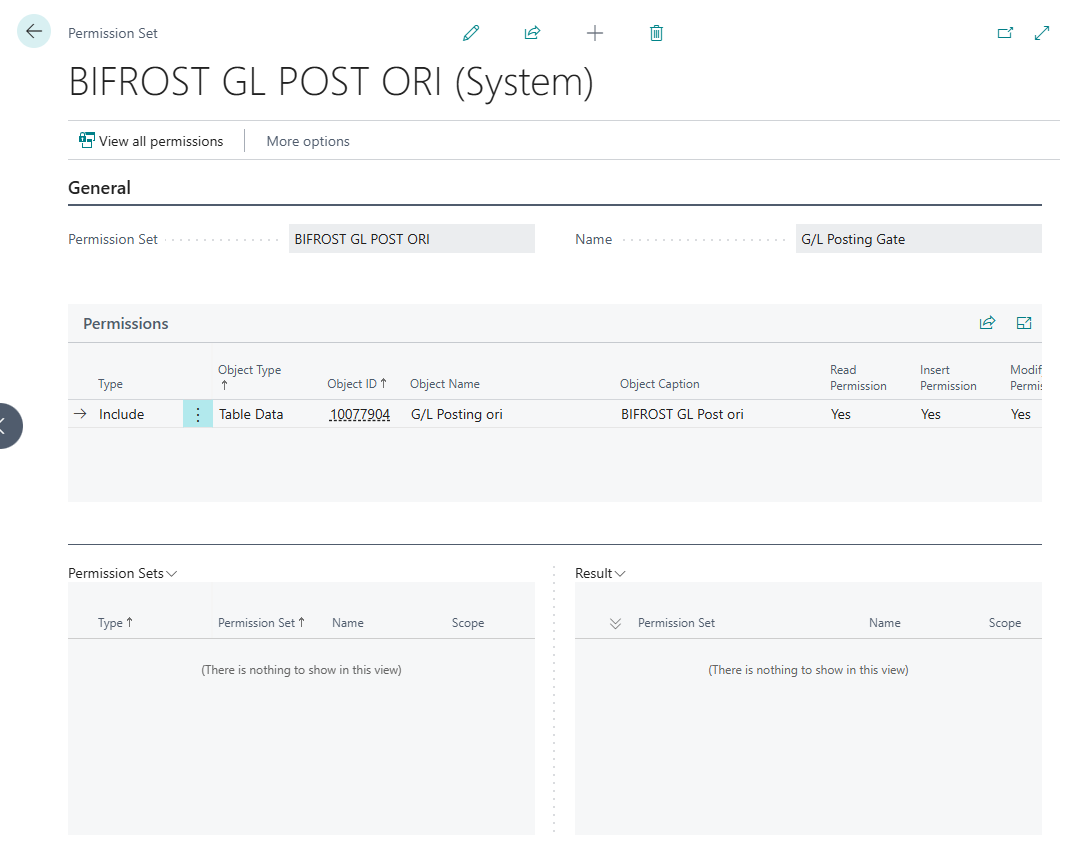Click the Permission Set field BIFROST GL POST ORI
The image size is (1080, 852).
click(x=412, y=239)
